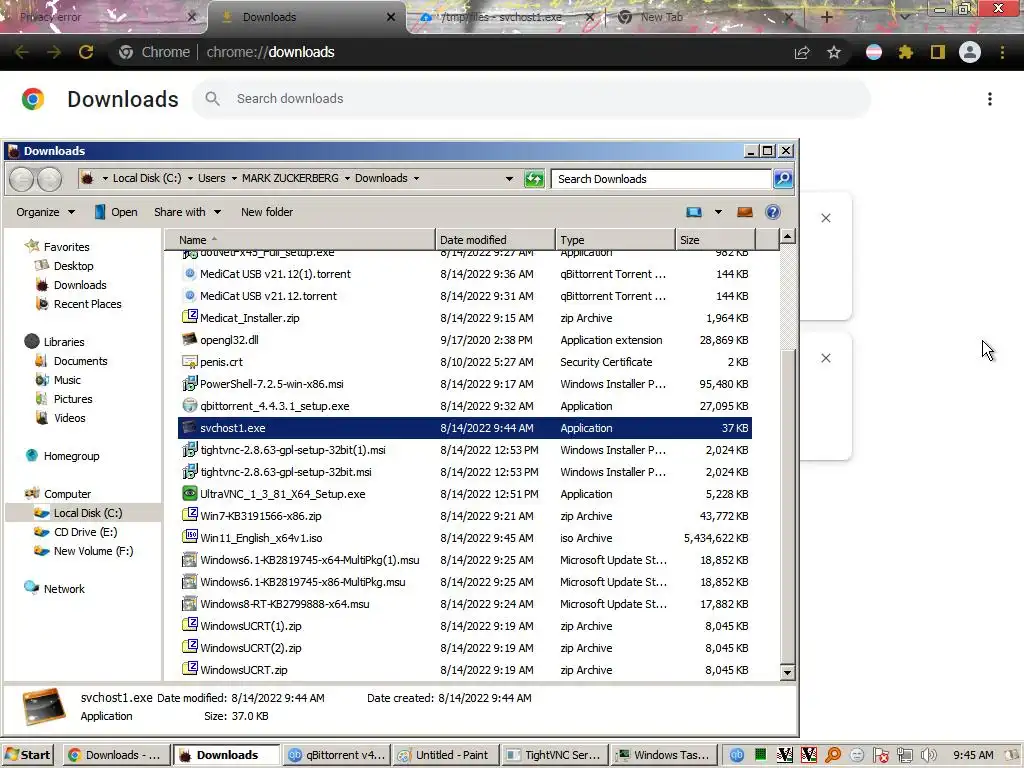Open the share page icon in Chrome
This screenshot has width=1024, height=768.
pos(802,52)
